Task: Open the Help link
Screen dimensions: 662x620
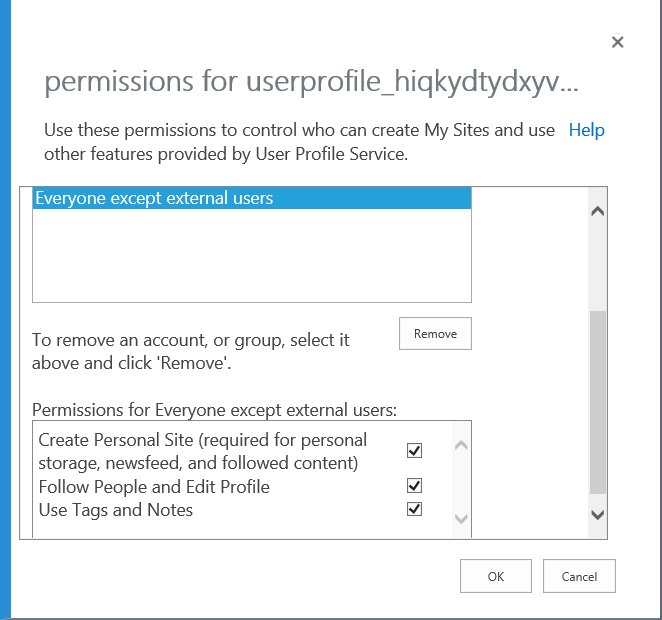Action: point(586,130)
